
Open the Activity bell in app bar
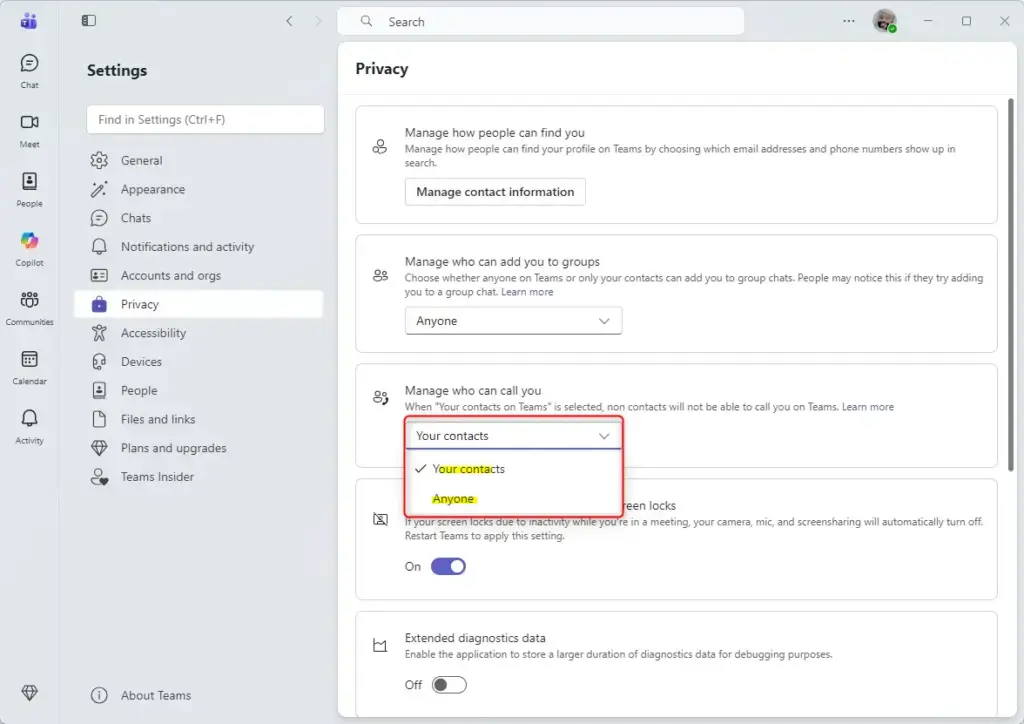[x=29, y=427]
